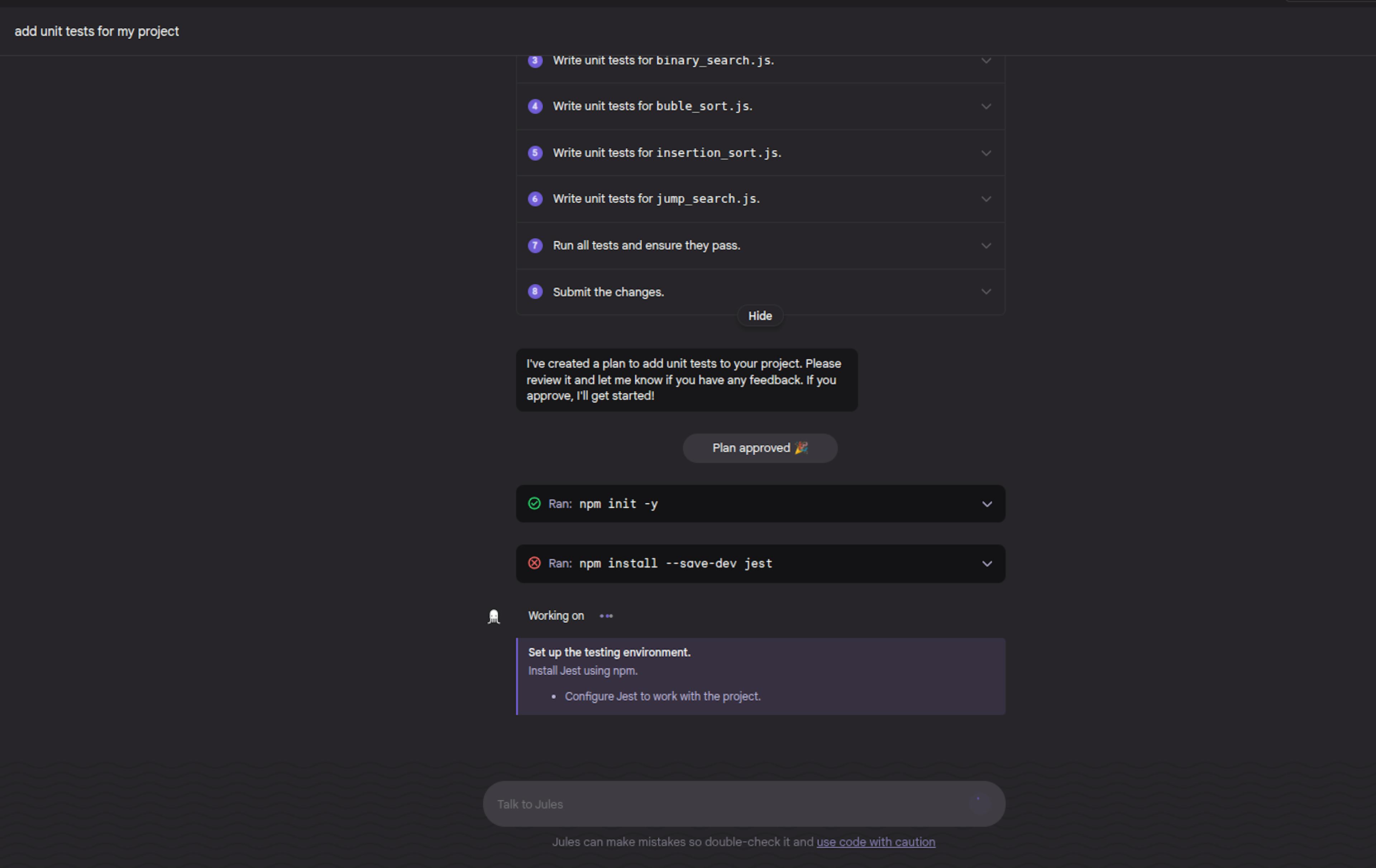This screenshot has width=1376, height=868.
Task: Click red error icon beside npm install
Action: [534, 564]
